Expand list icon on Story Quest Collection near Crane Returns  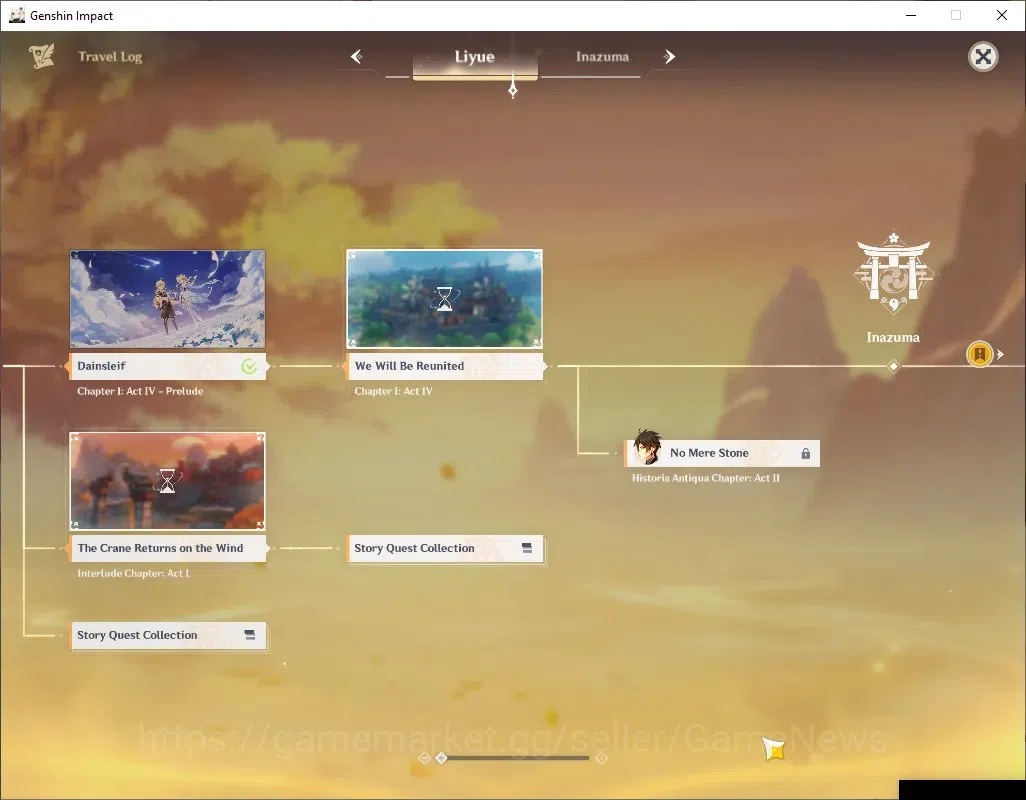pos(527,548)
